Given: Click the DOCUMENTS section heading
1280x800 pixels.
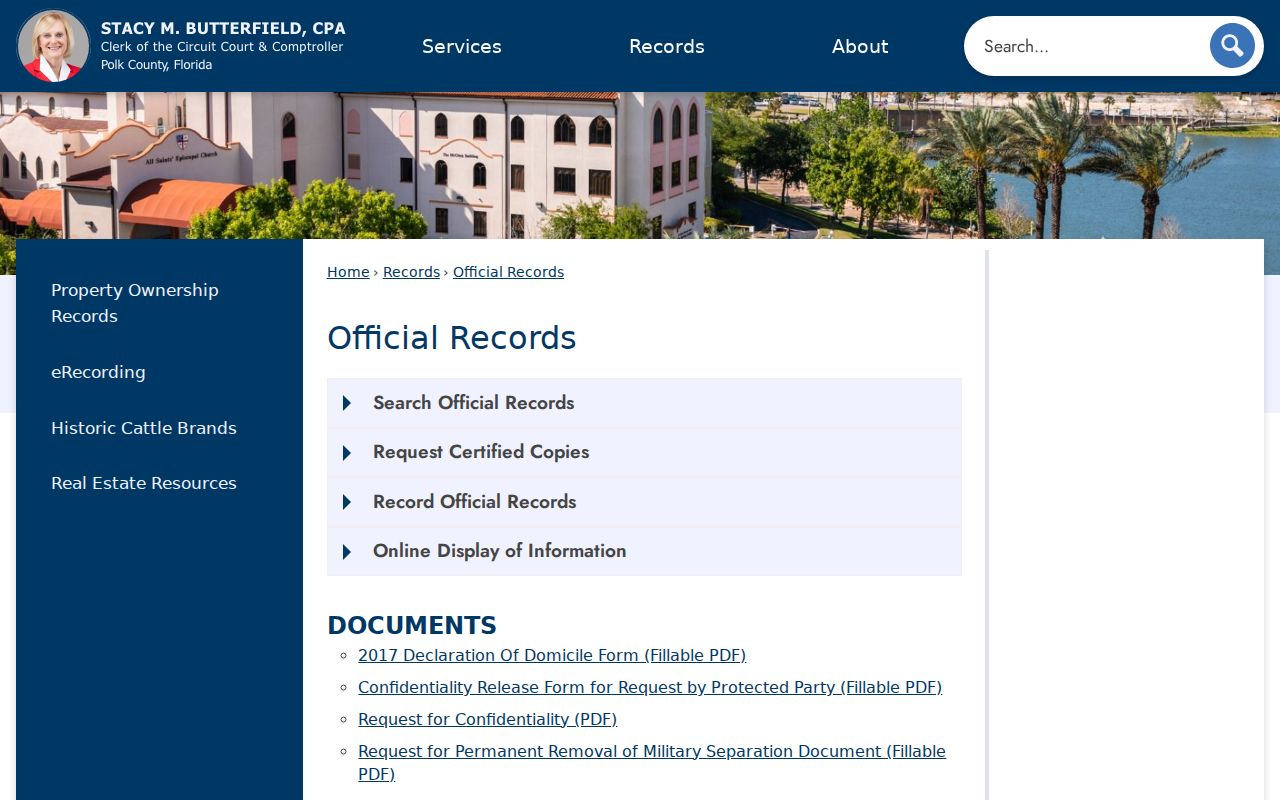Looking at the screenshot, I should pyautogui.click(x=412, y=626).
